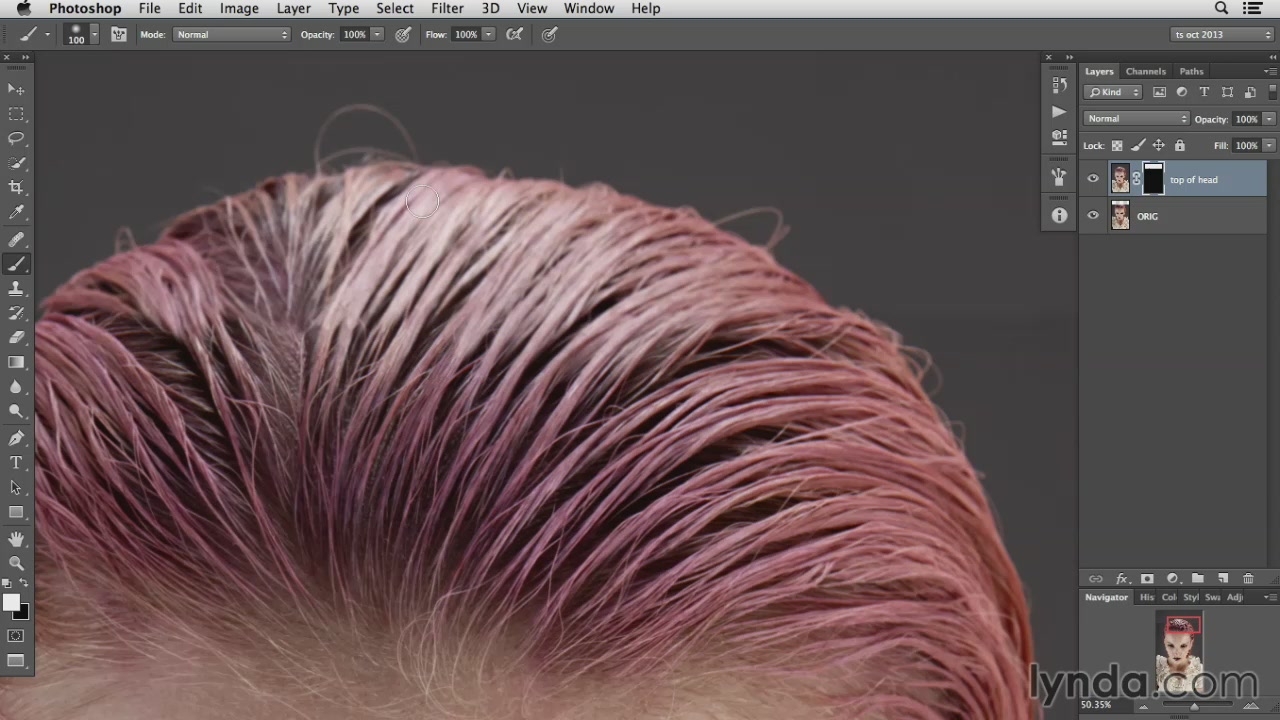The image size is (1280, 720).
Task: Open the layer blend mode dropdown
Action: 1136,119
